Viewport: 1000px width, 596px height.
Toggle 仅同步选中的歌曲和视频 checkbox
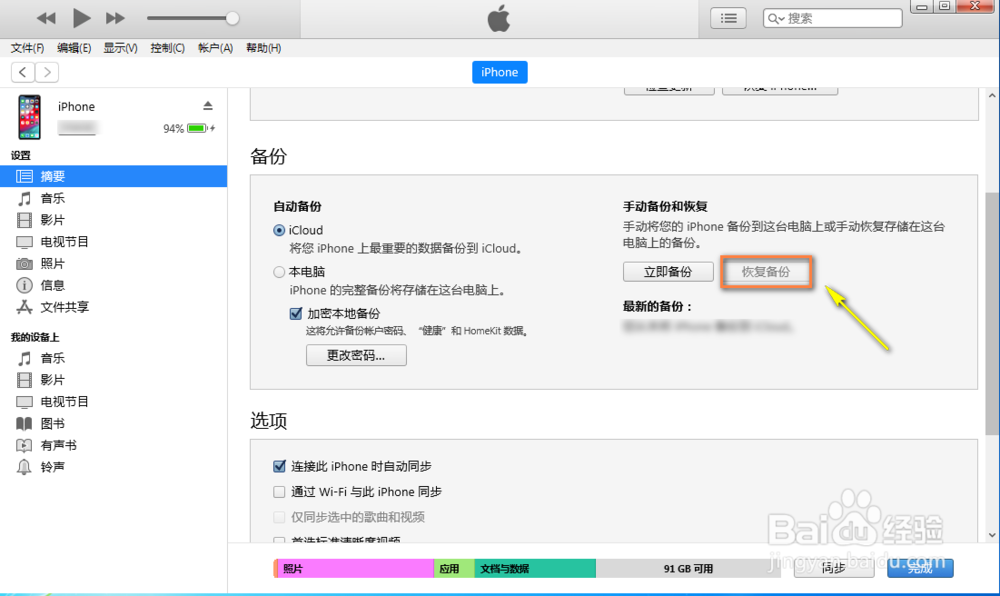(279, 517)
